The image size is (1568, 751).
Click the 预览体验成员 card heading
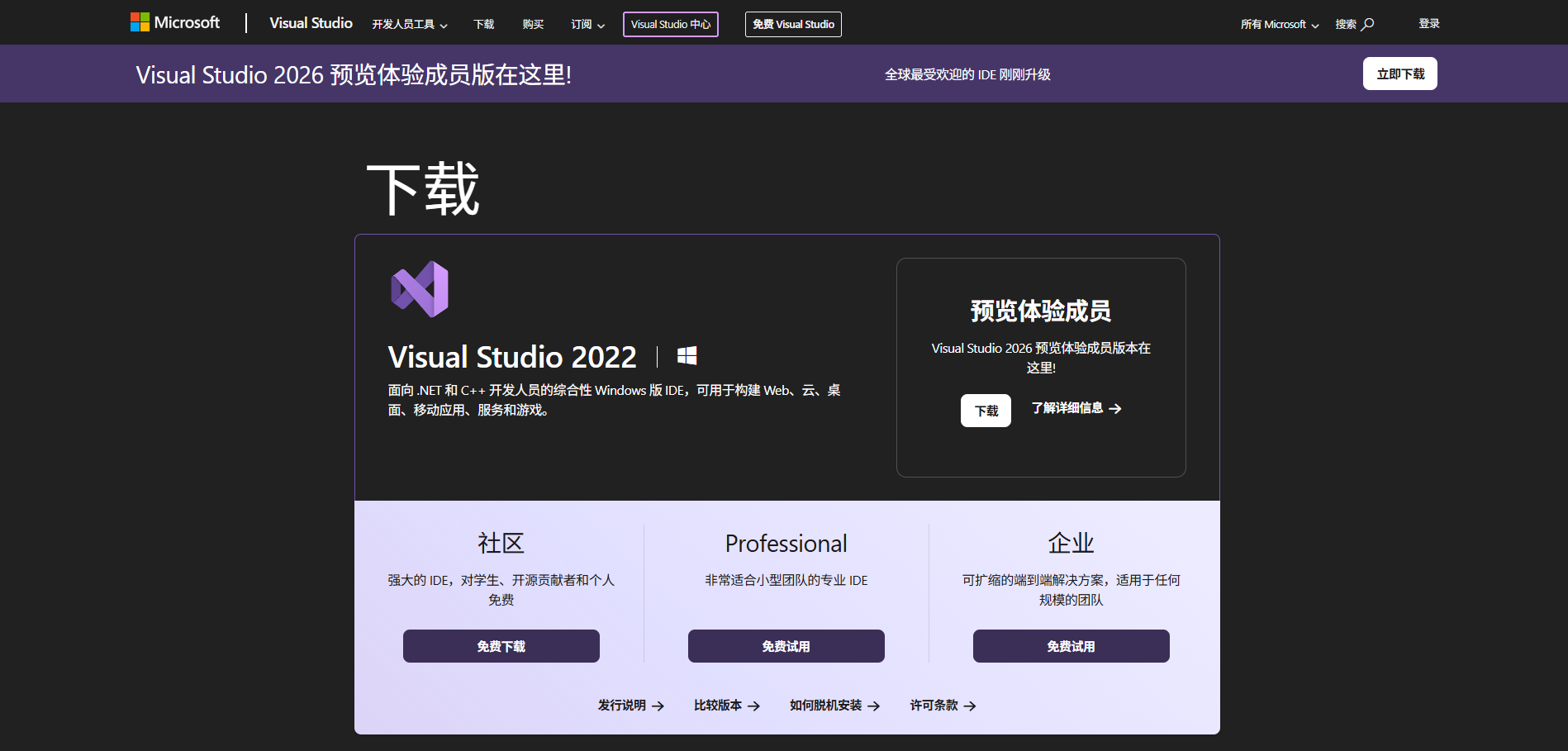click(1041, 311)
